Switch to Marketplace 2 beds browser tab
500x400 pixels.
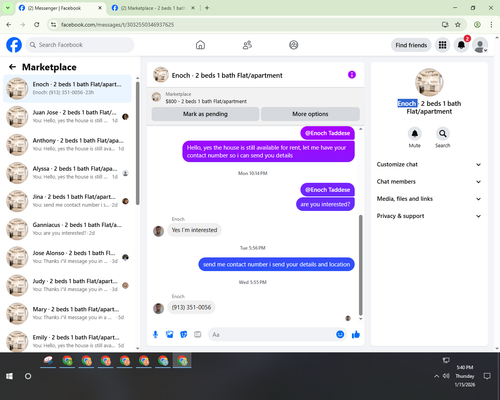[x=153, y=8]
